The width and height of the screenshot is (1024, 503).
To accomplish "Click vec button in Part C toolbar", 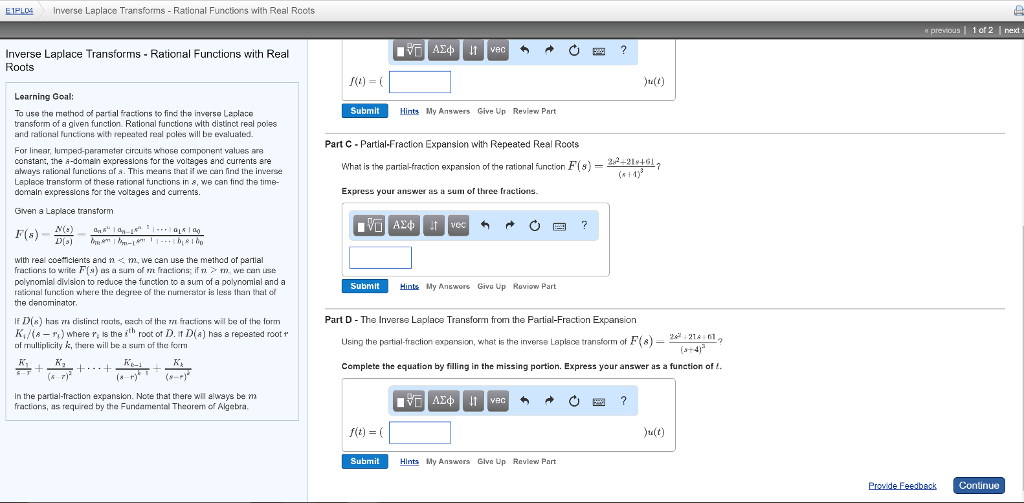I will click(458, 226).
